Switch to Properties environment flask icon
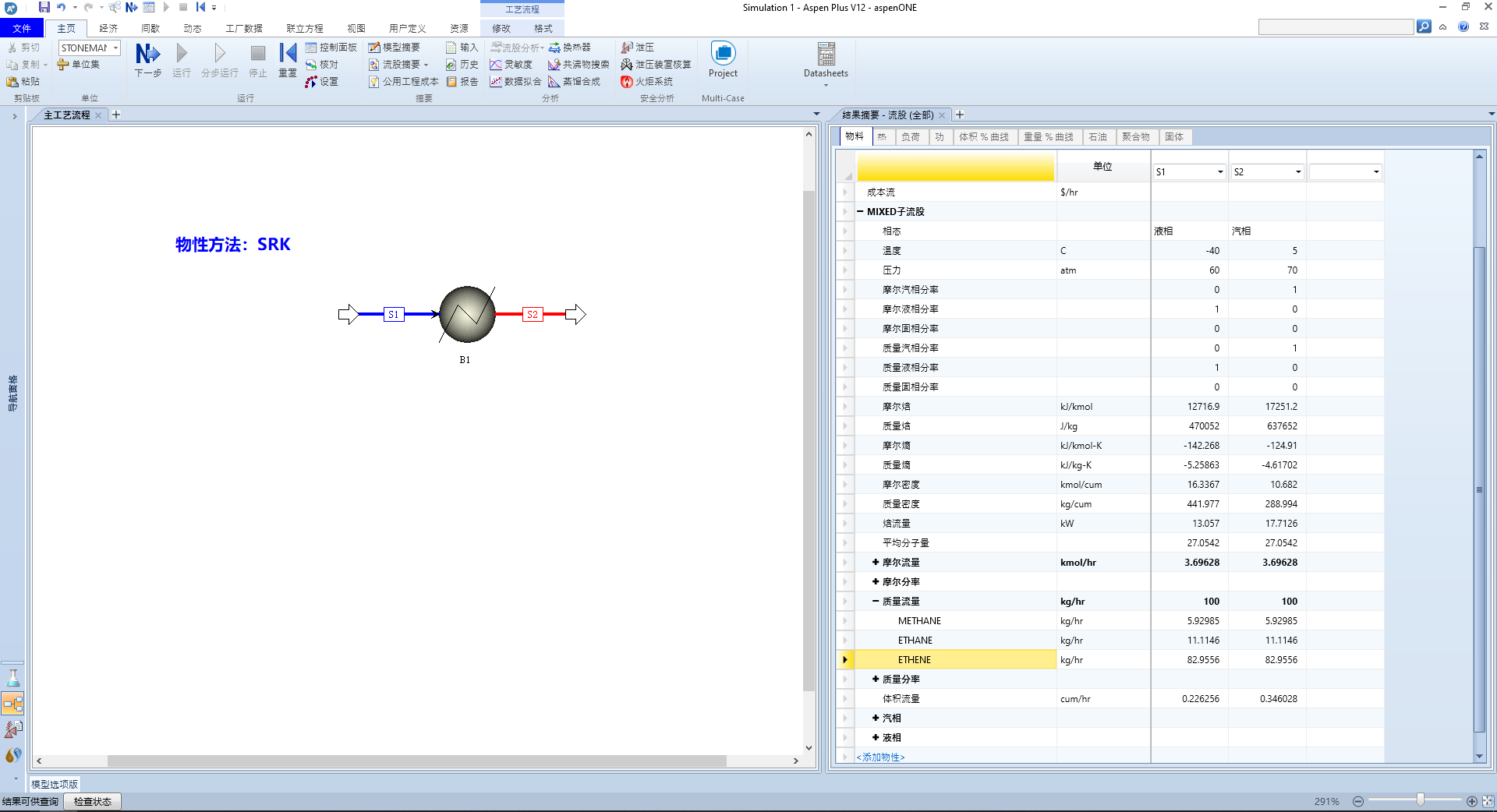Screen dimensions: 1497x812 click(13, 678)
